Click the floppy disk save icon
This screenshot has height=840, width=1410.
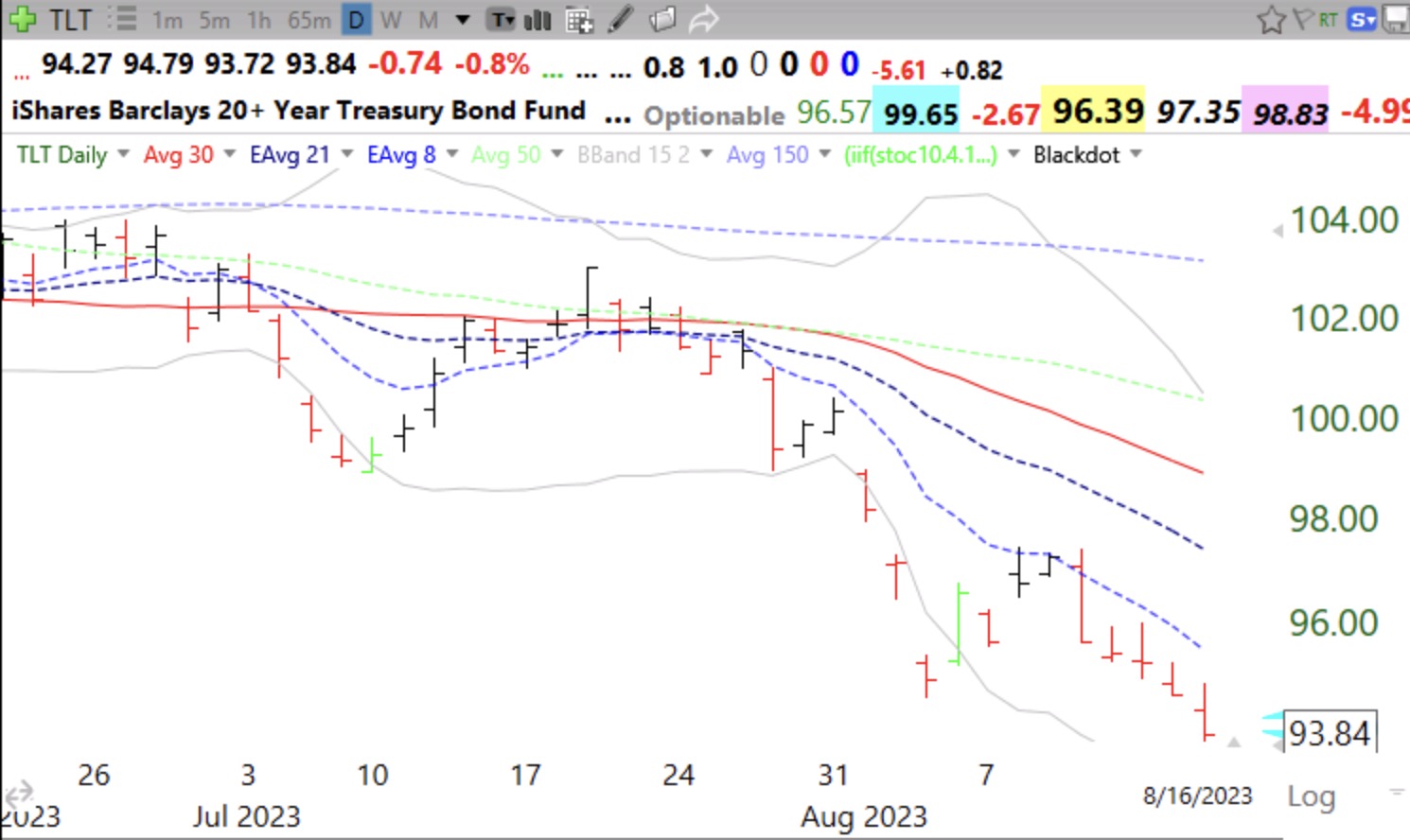click(1397, 19)
